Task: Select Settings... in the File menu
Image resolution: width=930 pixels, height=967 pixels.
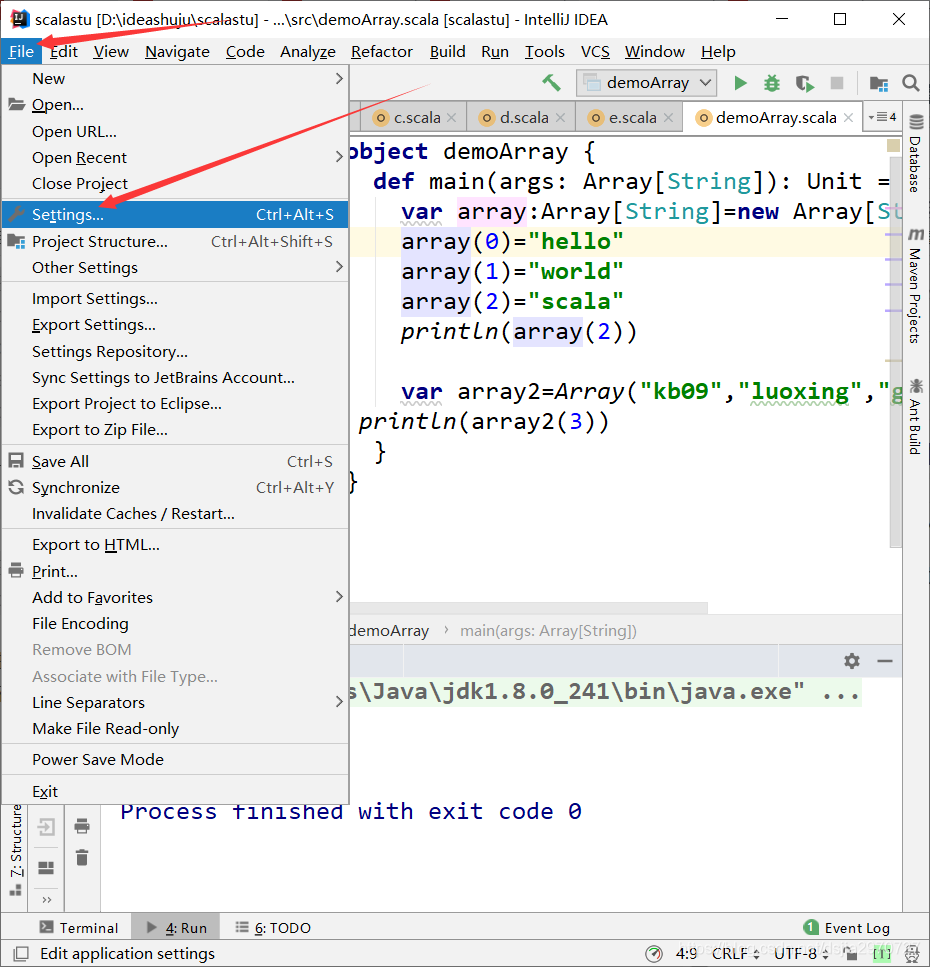Action: [175, 214]
